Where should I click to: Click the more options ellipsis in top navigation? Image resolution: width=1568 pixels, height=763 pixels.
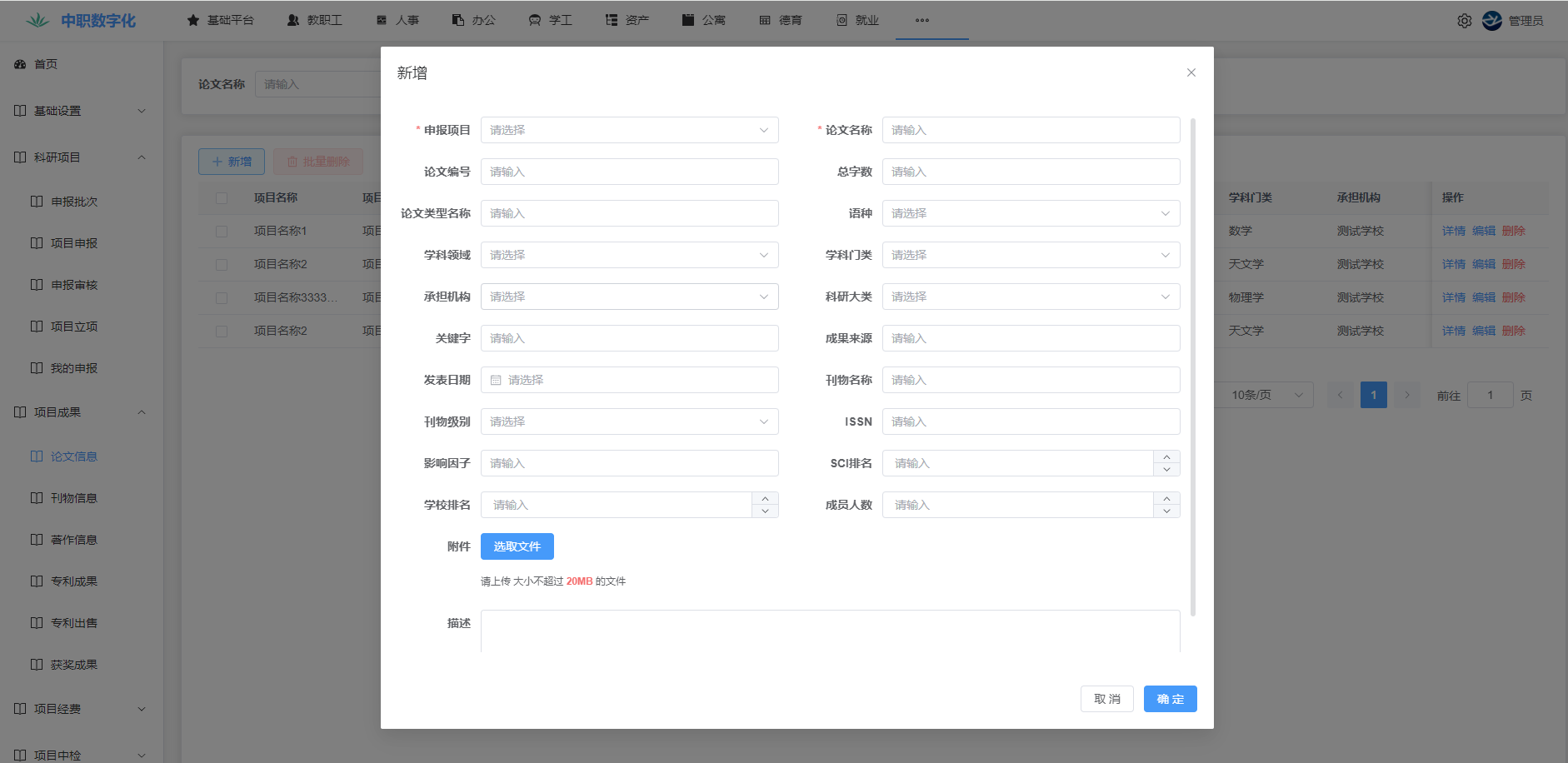coord(921,20)
